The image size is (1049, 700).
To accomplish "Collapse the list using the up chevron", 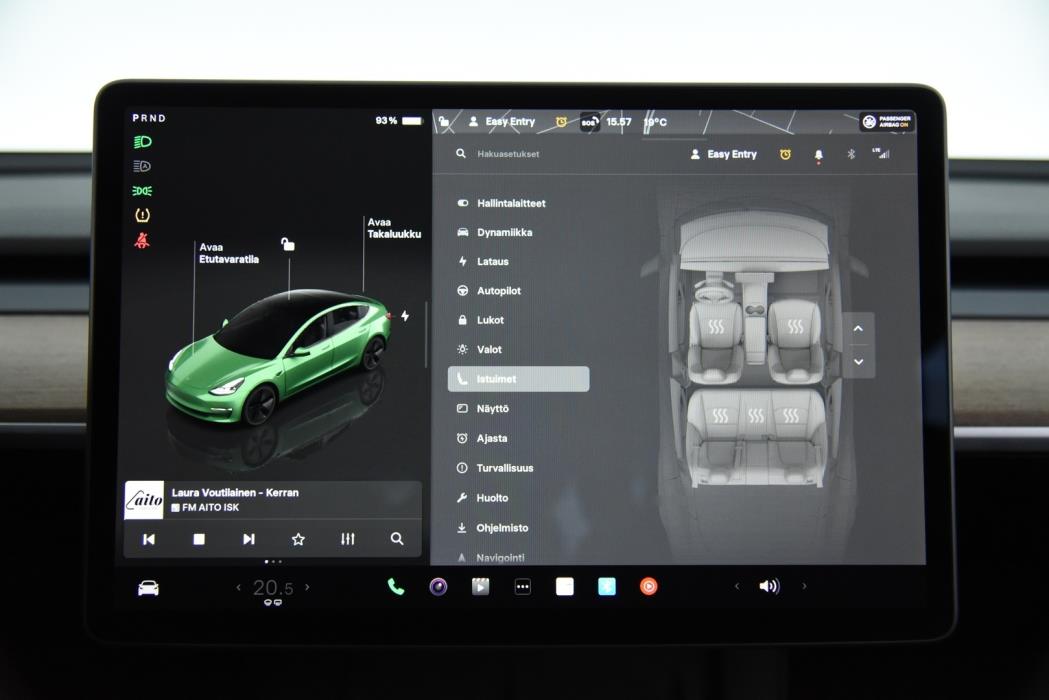I will pyautogui.click(x=858, y=328).
